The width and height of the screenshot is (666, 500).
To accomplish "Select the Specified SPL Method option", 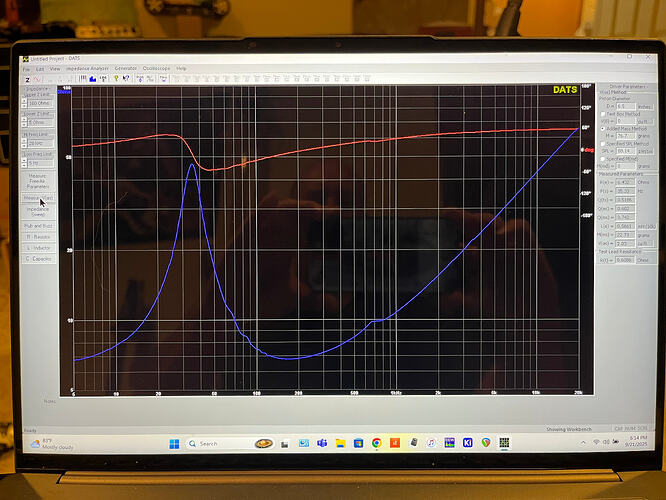I will click(603, 144).
